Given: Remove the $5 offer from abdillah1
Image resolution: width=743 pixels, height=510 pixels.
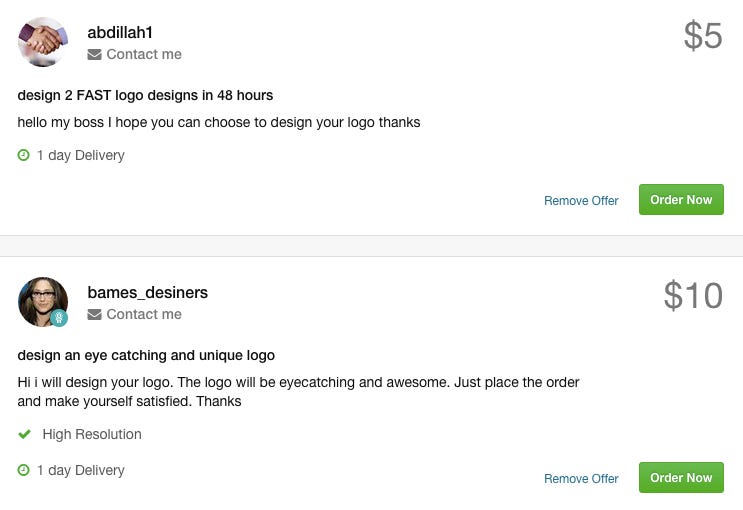Looking at the screenshot, I should [581, 200].
